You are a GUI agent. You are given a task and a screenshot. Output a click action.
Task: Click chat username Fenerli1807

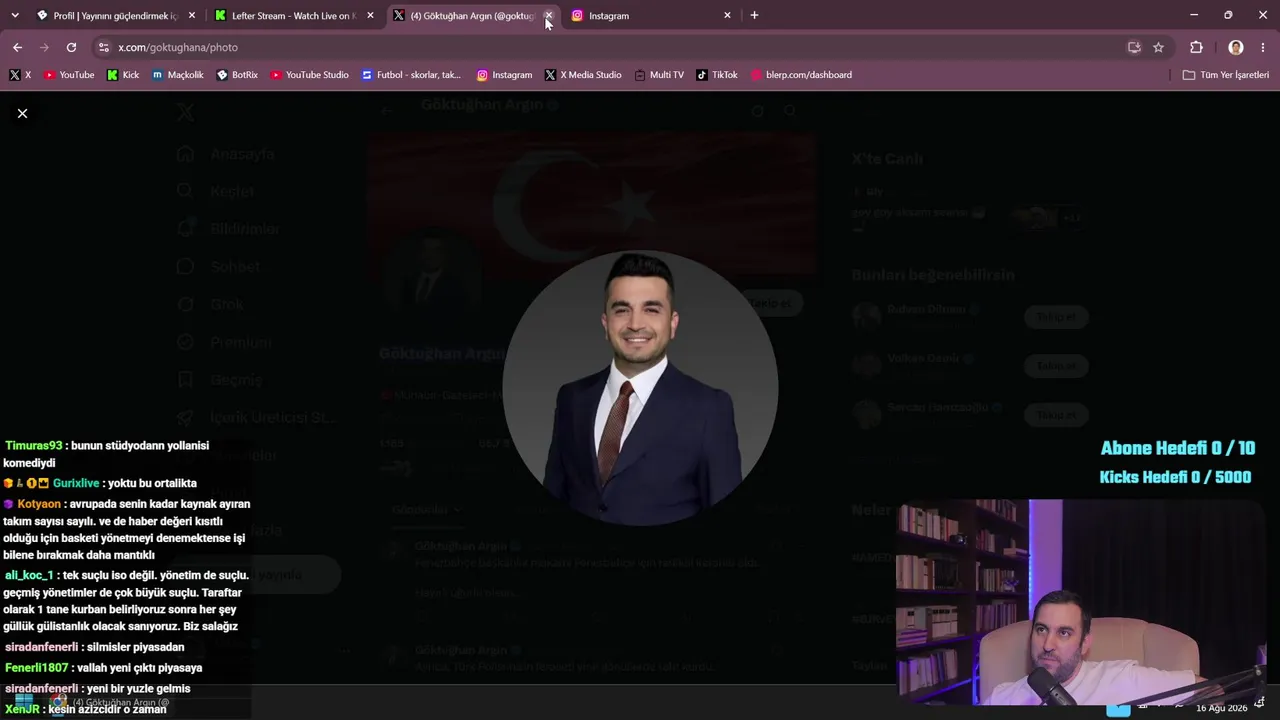point(37,668)
